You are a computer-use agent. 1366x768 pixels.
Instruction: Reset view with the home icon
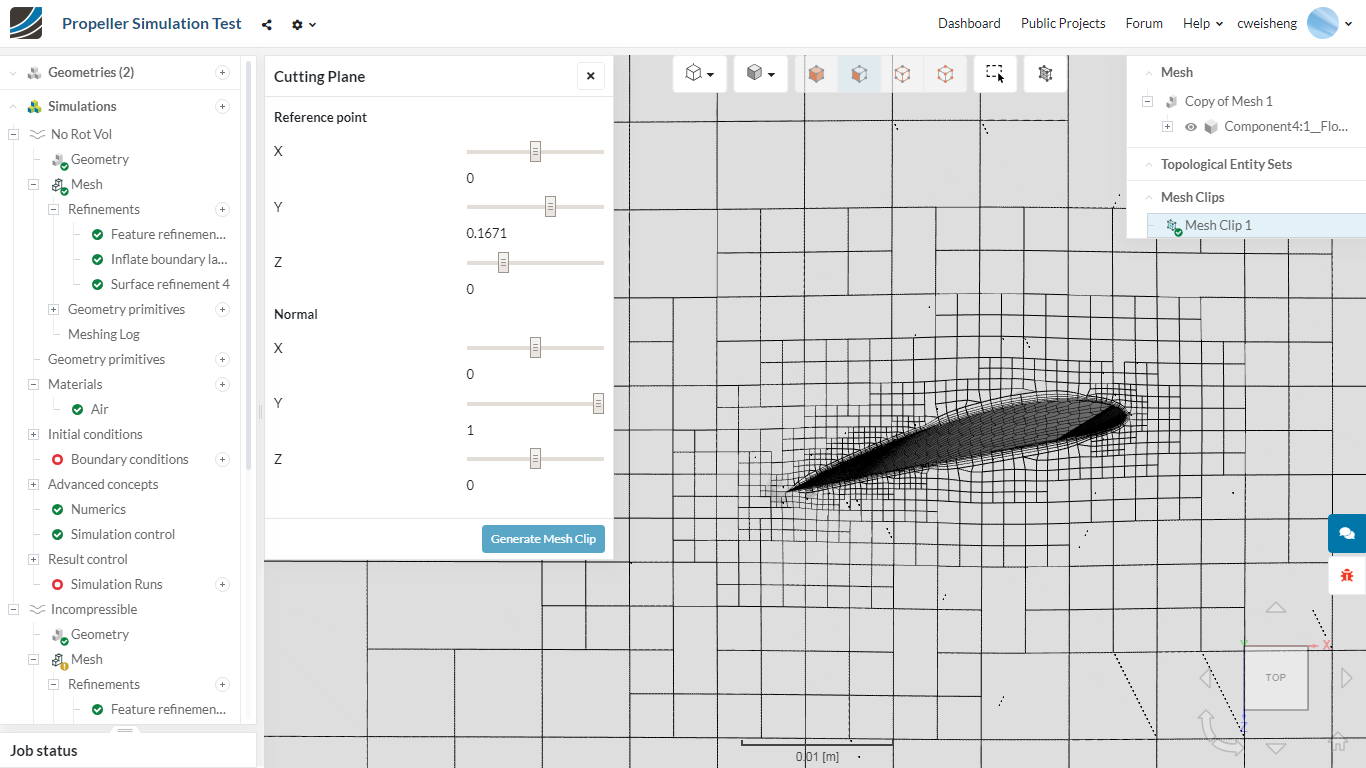tap(1338, 742)
